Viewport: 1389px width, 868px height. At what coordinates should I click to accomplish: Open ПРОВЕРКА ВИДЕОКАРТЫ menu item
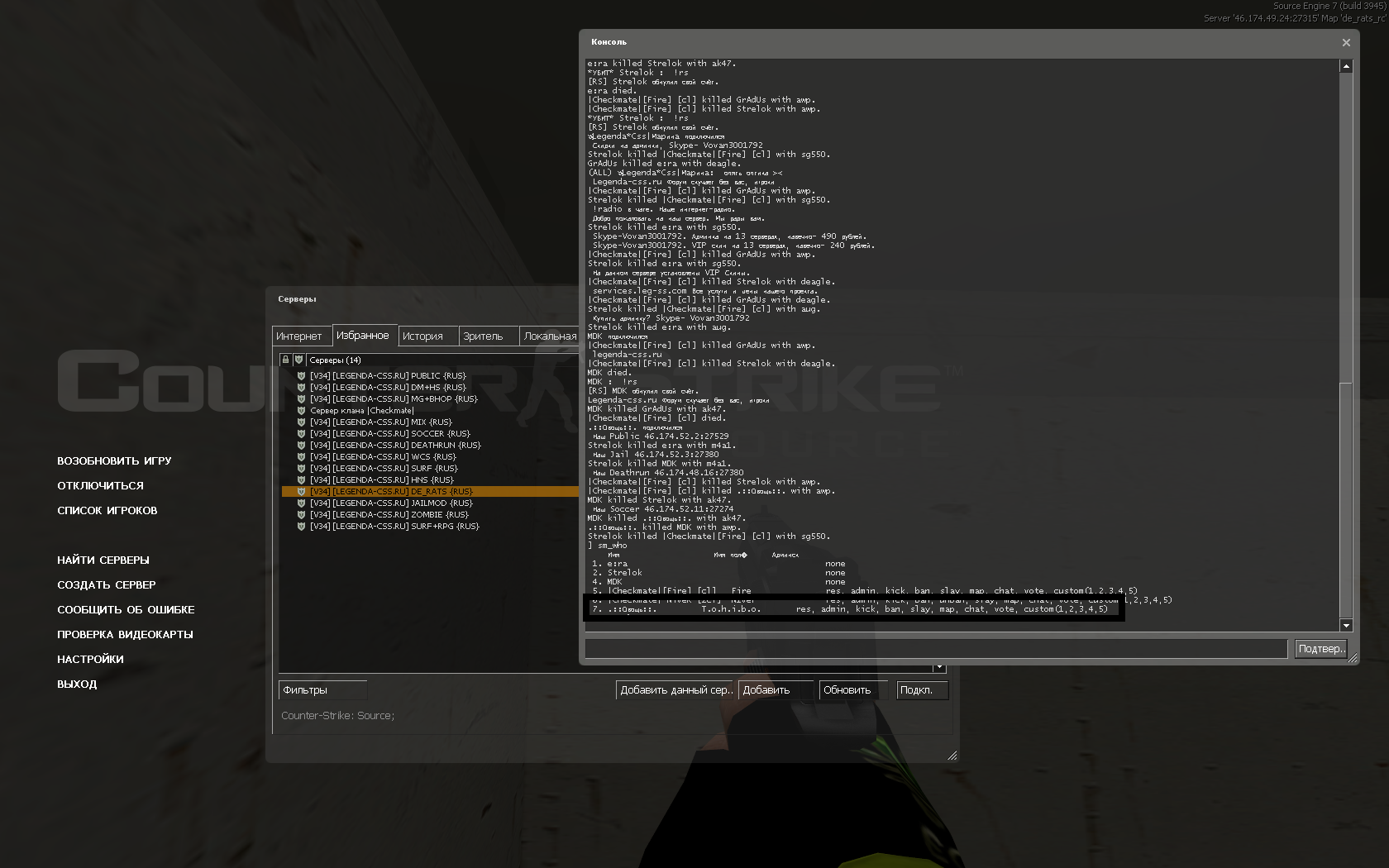coord(125,635)
